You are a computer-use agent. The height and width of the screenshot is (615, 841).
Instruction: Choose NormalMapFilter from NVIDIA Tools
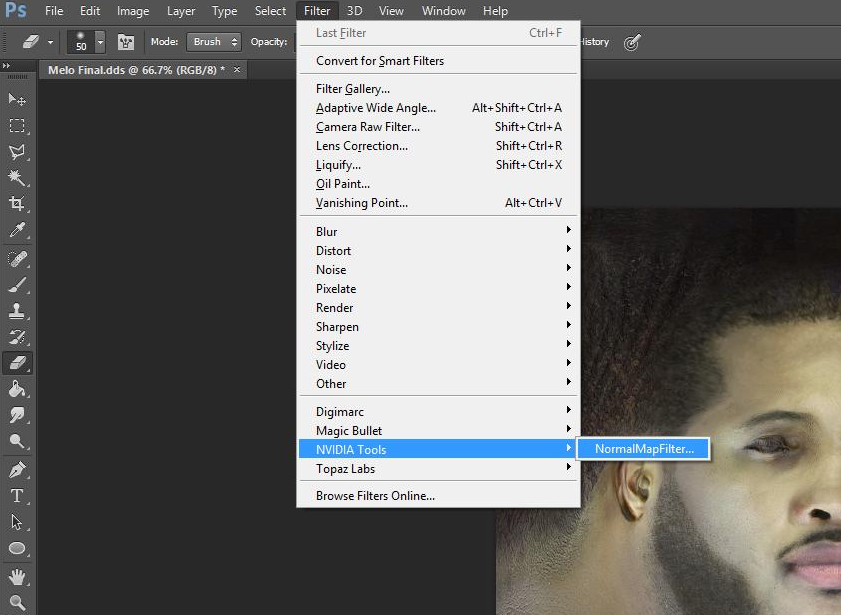coord(644,449)
